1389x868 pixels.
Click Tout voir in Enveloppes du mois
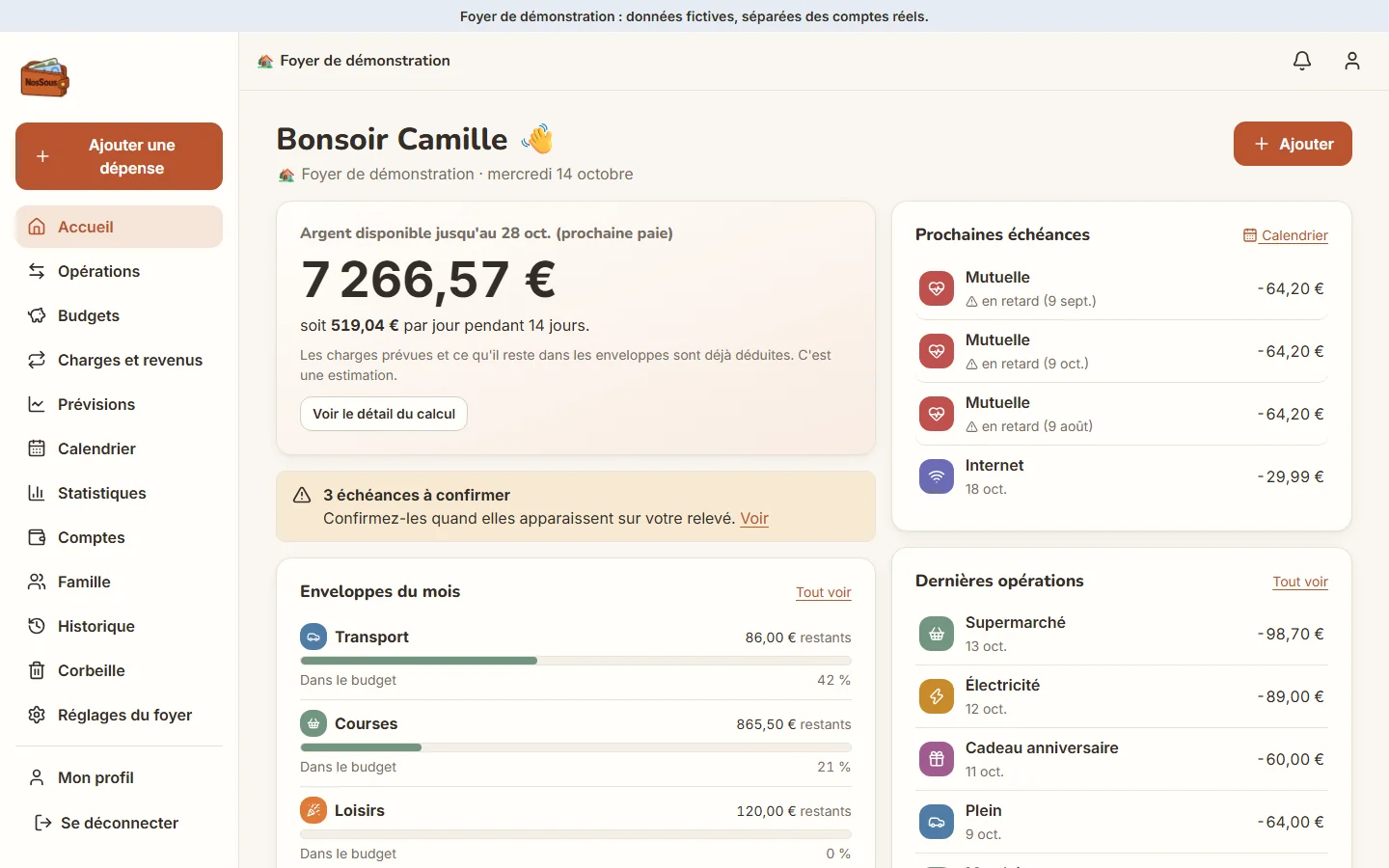(x=824, y=592)
